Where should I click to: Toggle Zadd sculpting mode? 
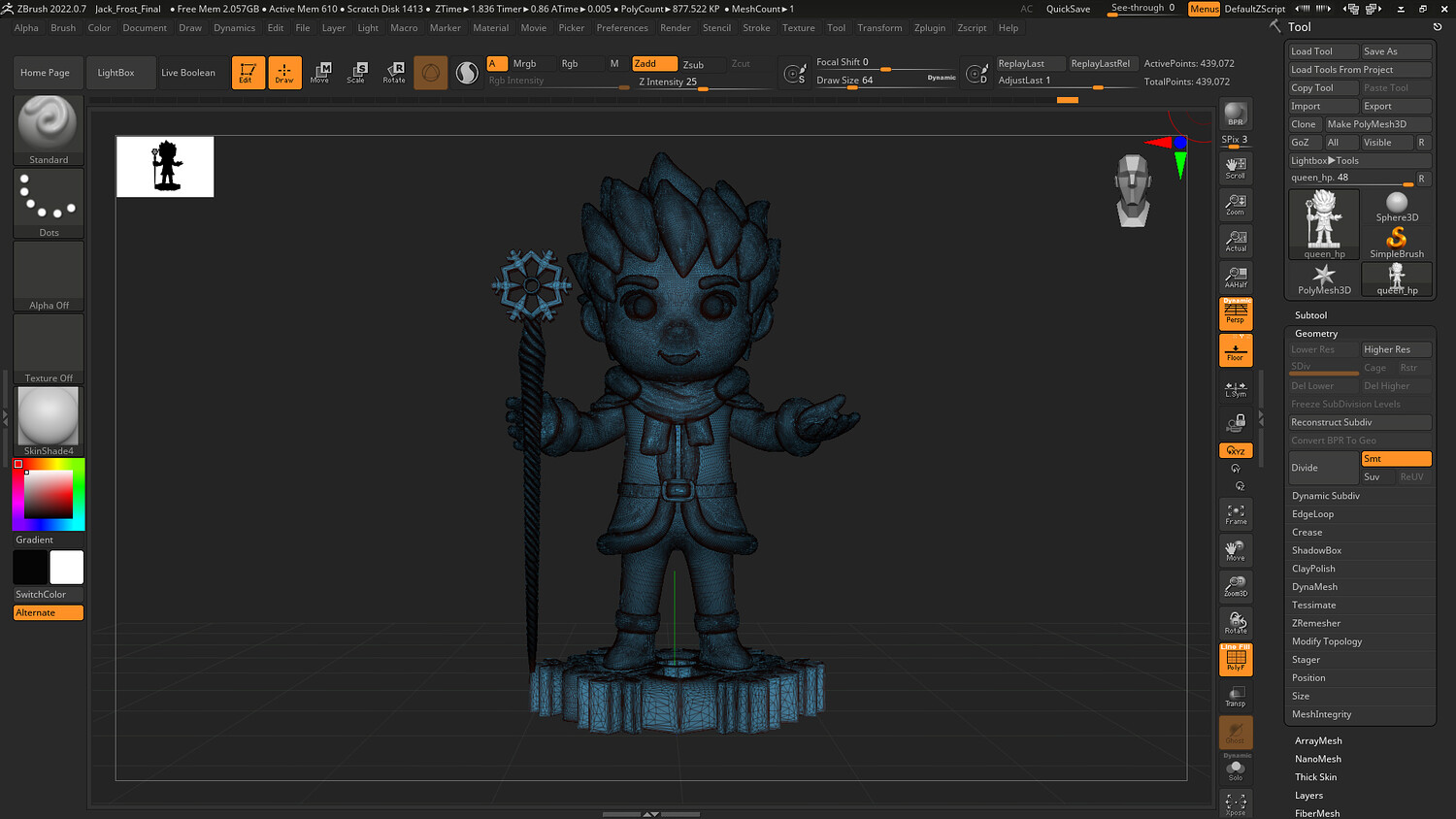pyautogui.click(x=654, y=64)
